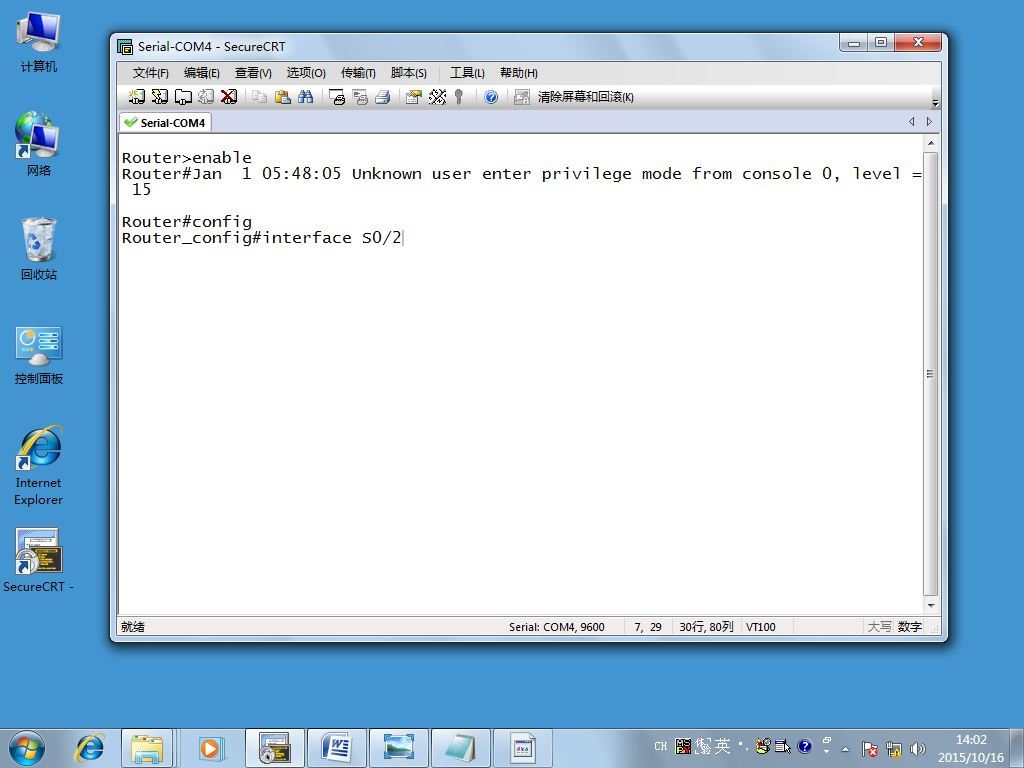Screen dimensions: 1024x768
Task: Click the 就绪 status text
Action: (x=133, y=627)
